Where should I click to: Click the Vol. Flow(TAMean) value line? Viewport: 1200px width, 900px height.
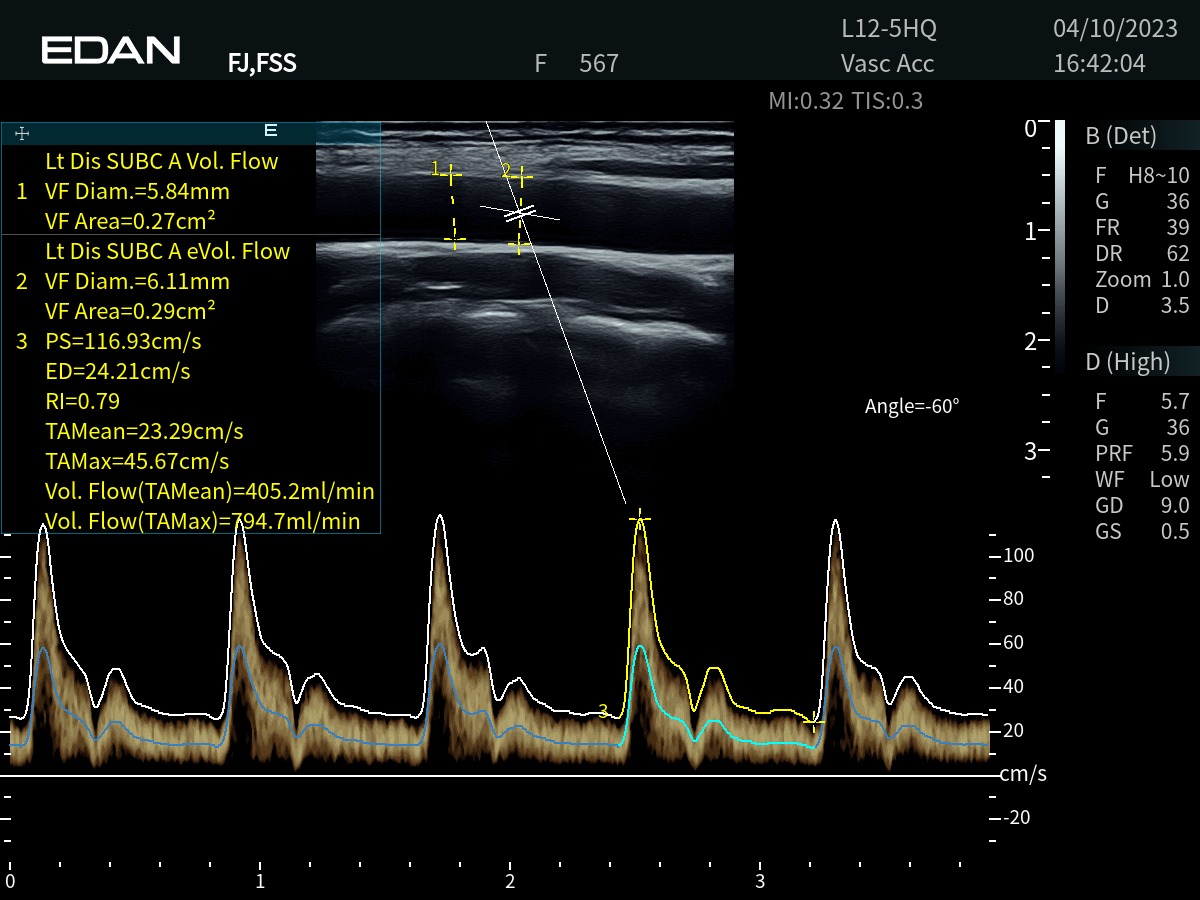[209, 491]
